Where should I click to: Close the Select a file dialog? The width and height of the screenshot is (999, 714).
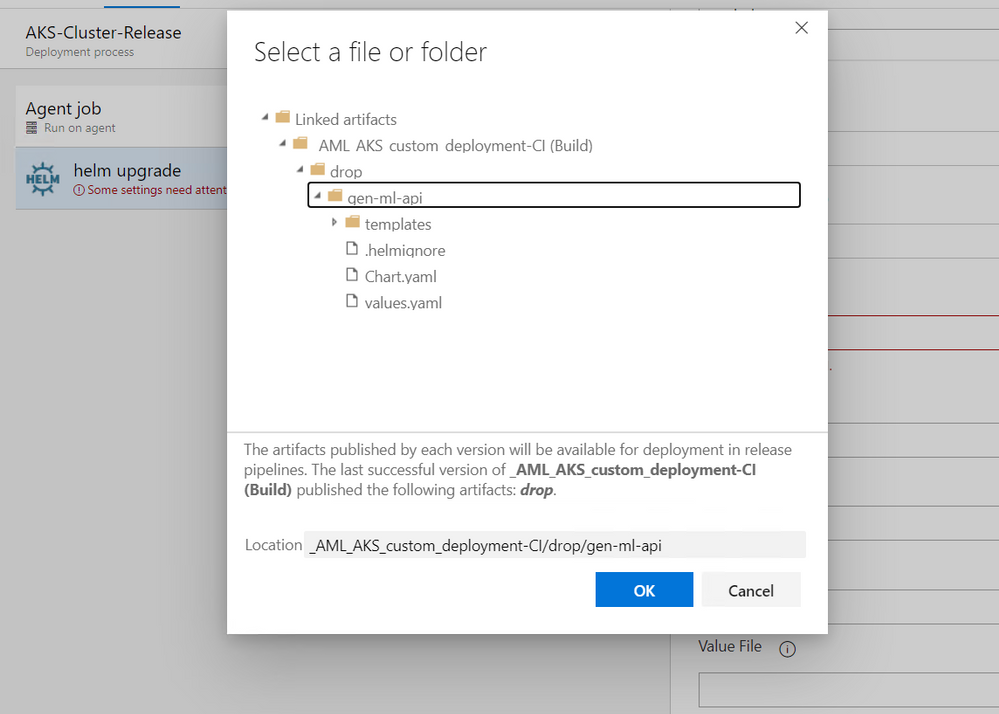tap(801, 27)
